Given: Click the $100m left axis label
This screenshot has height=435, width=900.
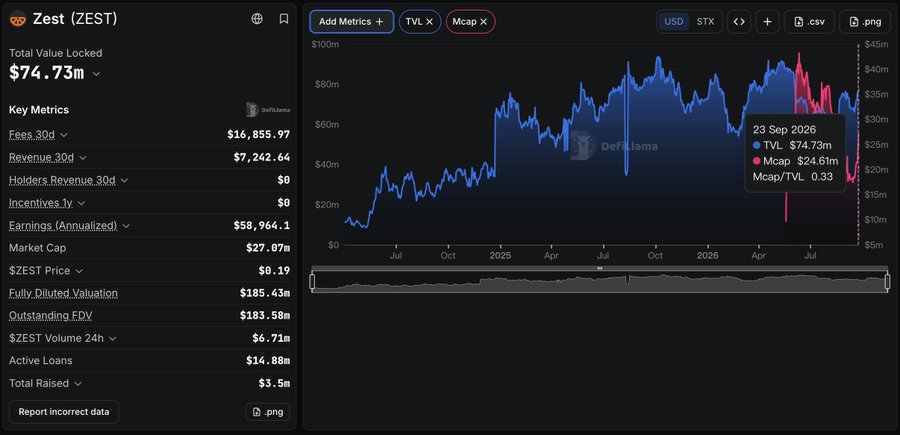Looking at the screenshot, I should coord(325,44).
